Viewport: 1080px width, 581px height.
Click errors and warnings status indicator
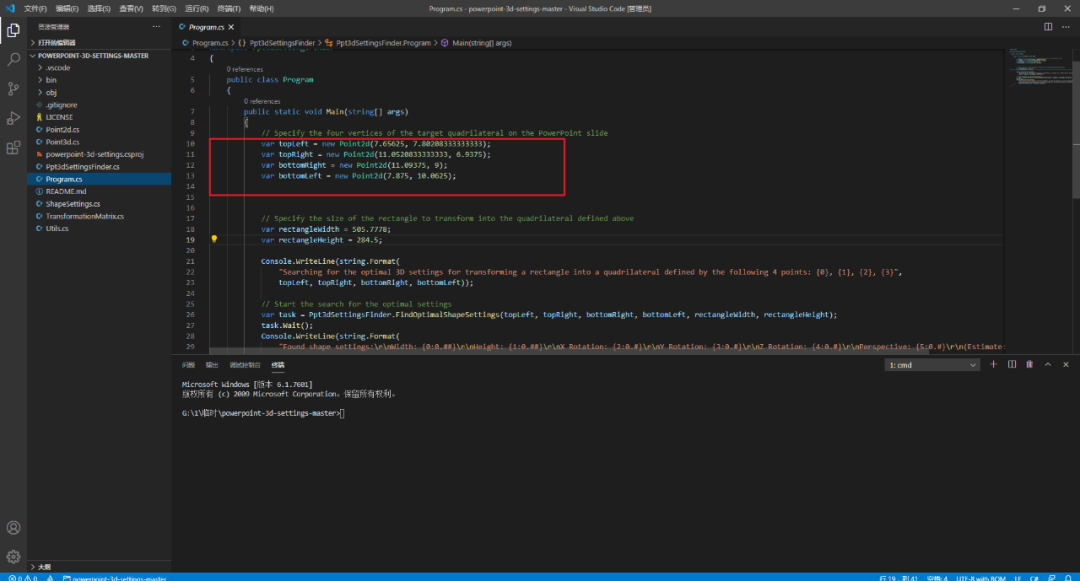23,578
